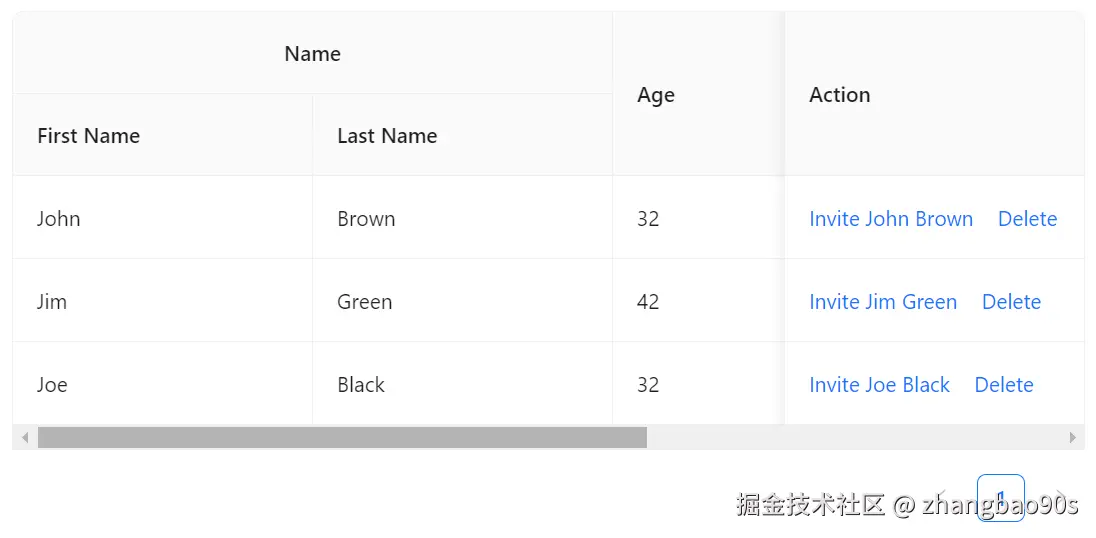
Task: Click the Invite Jim Green link
Action: 882,302
